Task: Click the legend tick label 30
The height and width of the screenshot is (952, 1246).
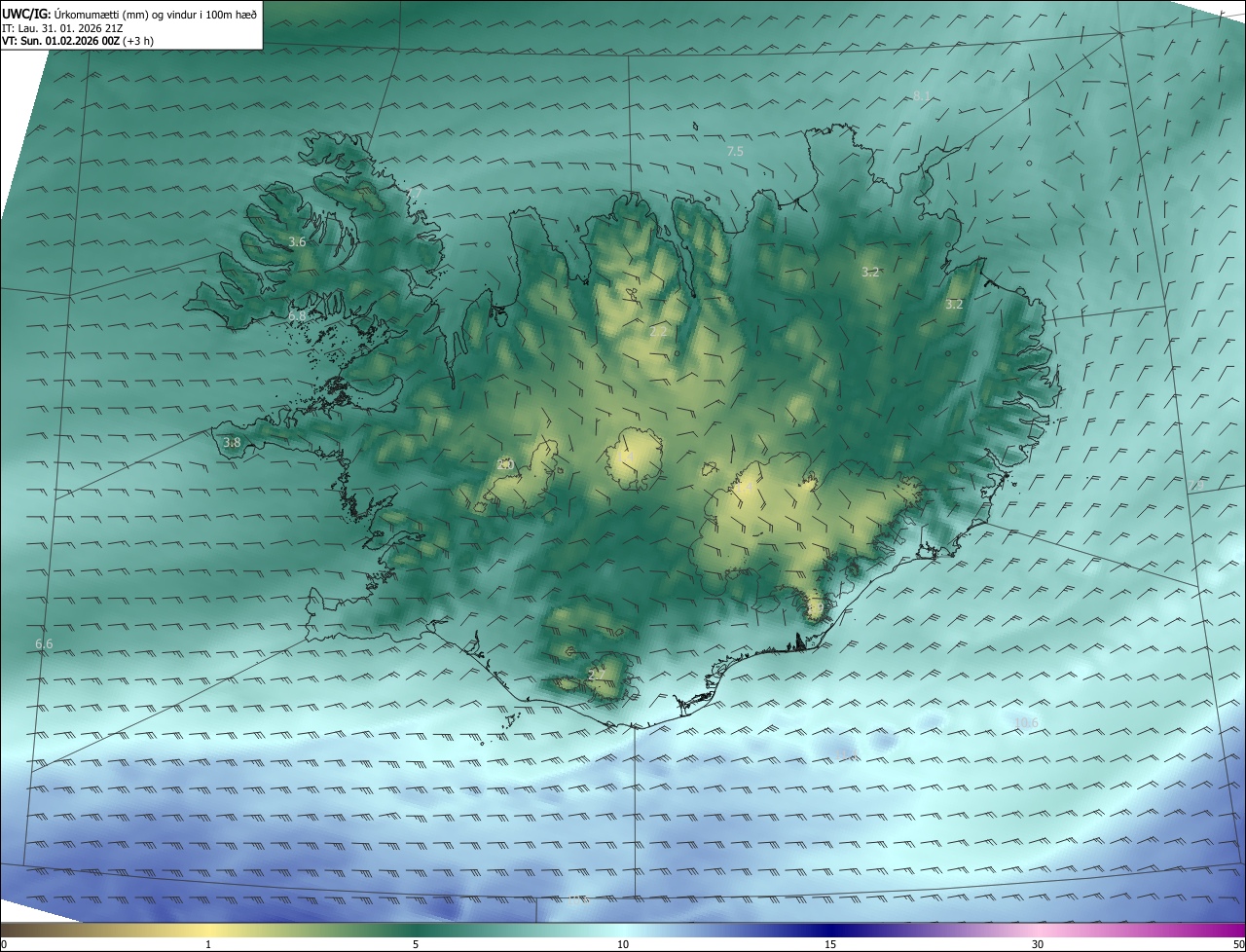Action: 1038,944
